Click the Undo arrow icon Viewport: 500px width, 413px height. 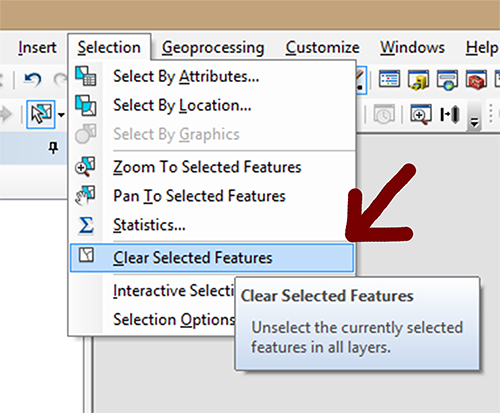point(33,80)
